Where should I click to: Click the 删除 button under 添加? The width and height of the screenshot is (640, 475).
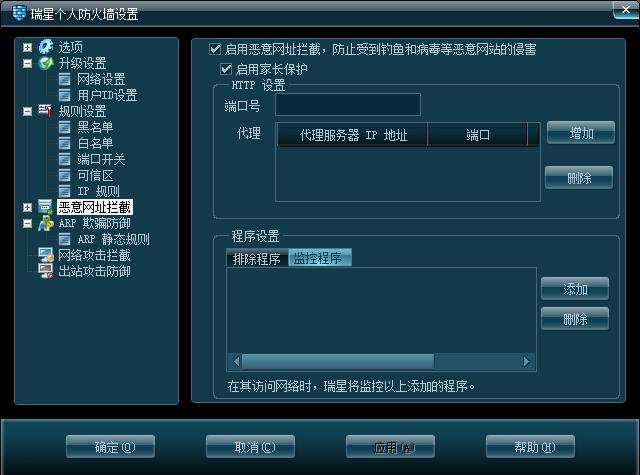(575, 319)
